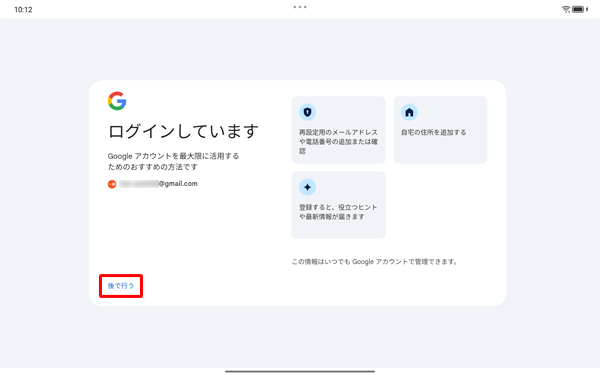Tap the bottom navigation gesture bar

300,371
